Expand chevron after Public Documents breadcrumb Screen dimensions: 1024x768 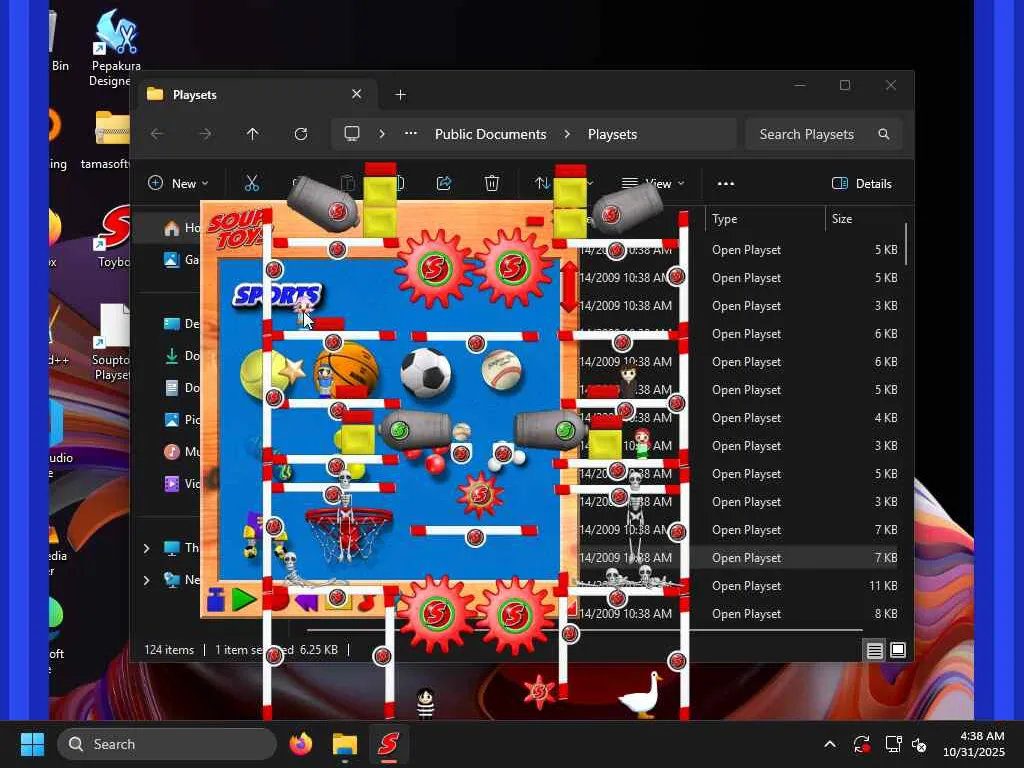coord(567,134)
